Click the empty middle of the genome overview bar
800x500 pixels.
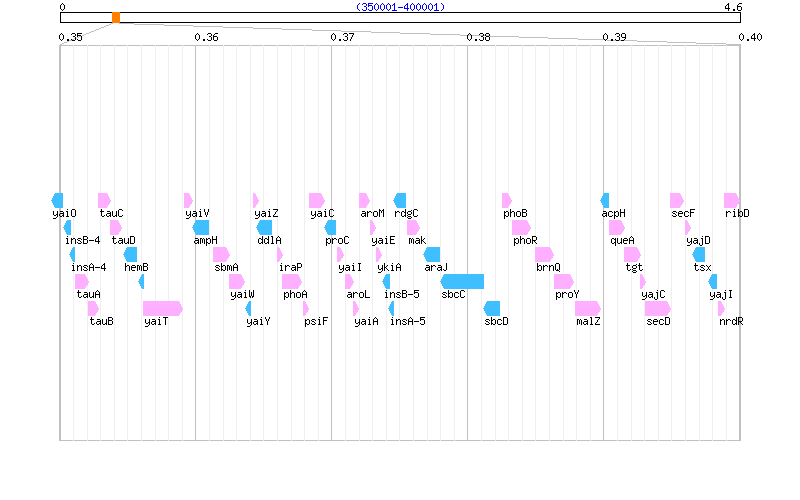pyautogui.click(x=400, y=18)
